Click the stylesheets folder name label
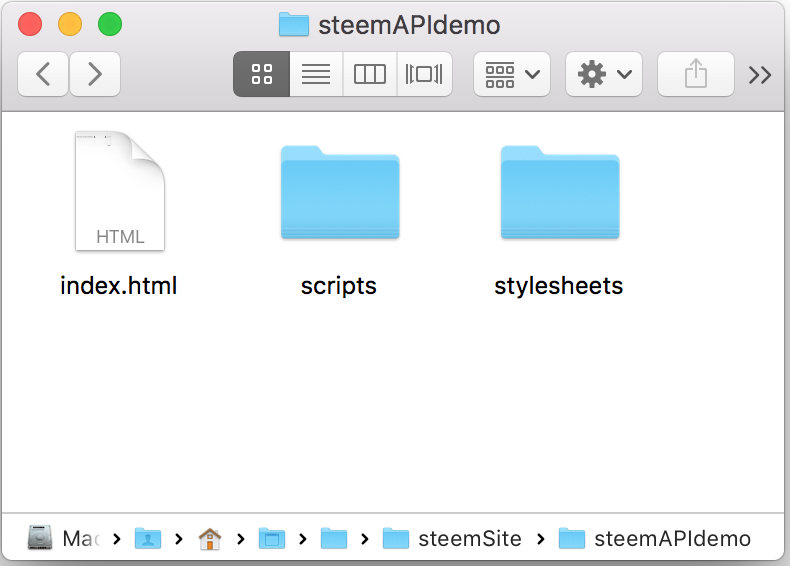The width and height of the screenshot is (790, 566). 559,286
